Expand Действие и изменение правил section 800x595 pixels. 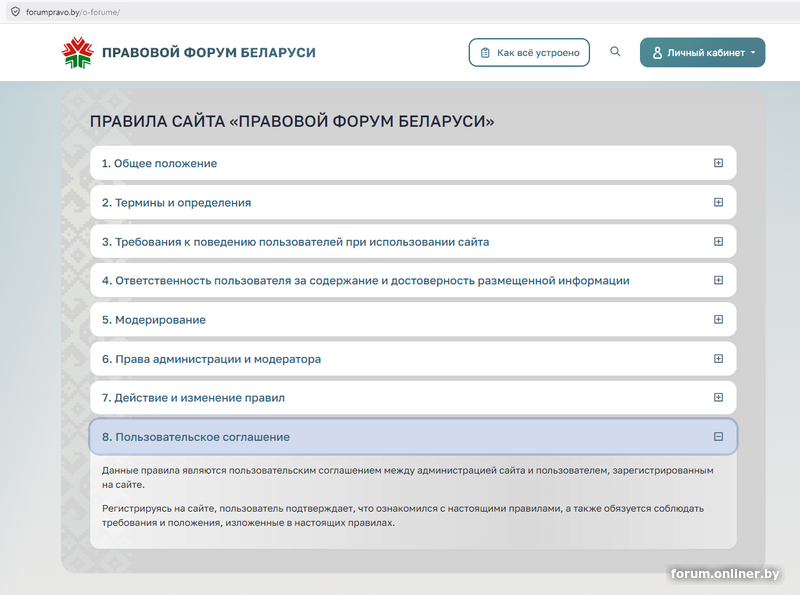[718, 398]
